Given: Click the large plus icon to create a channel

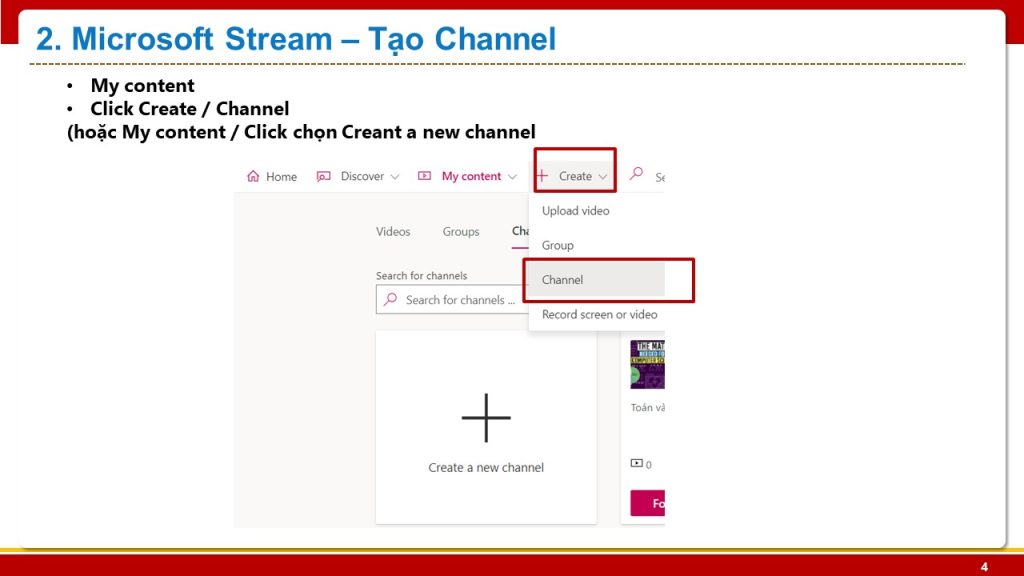Looking at the screenshot, I should click(x=486, y=418).
